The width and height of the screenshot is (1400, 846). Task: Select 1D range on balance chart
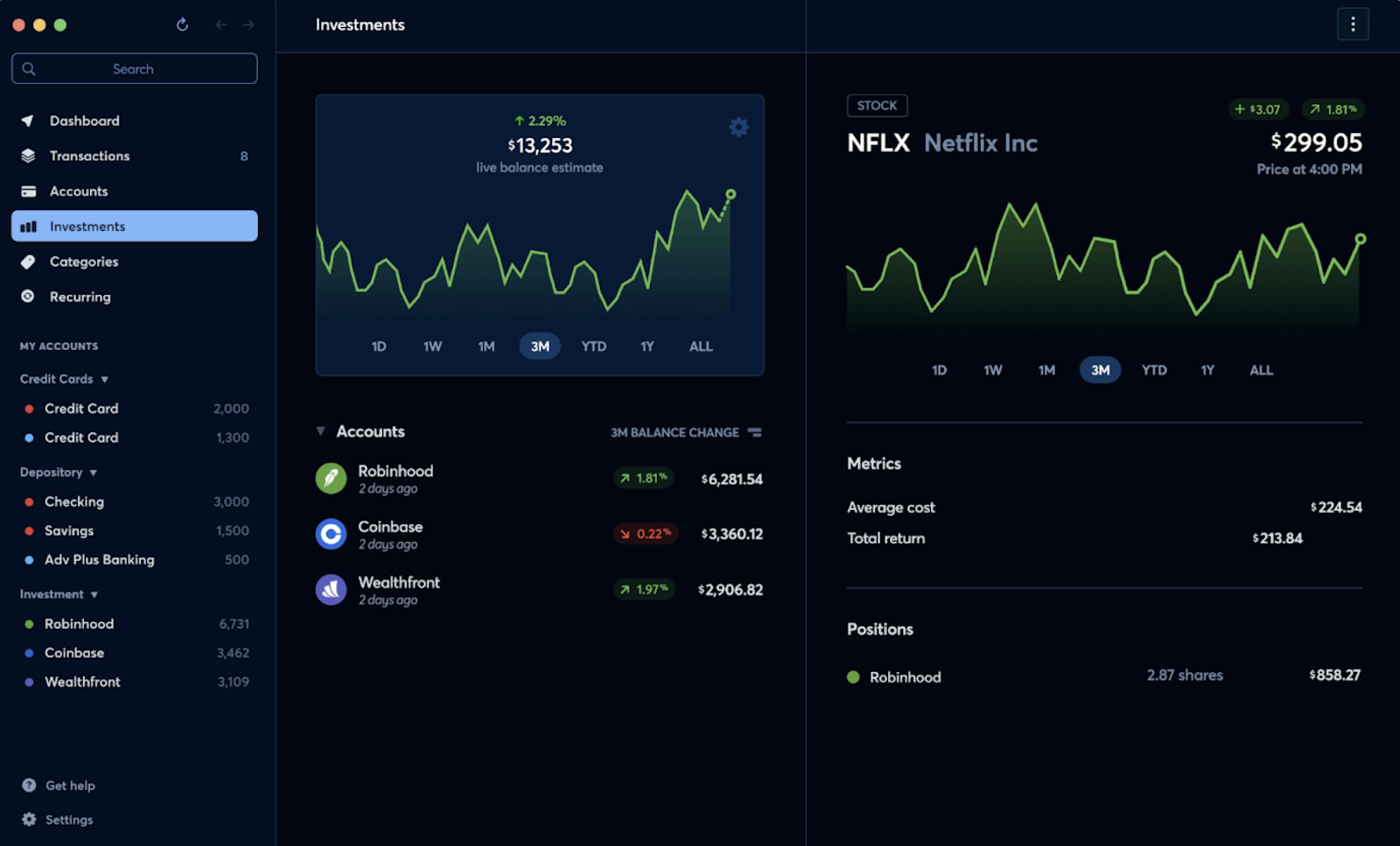[x=379, y=346]
